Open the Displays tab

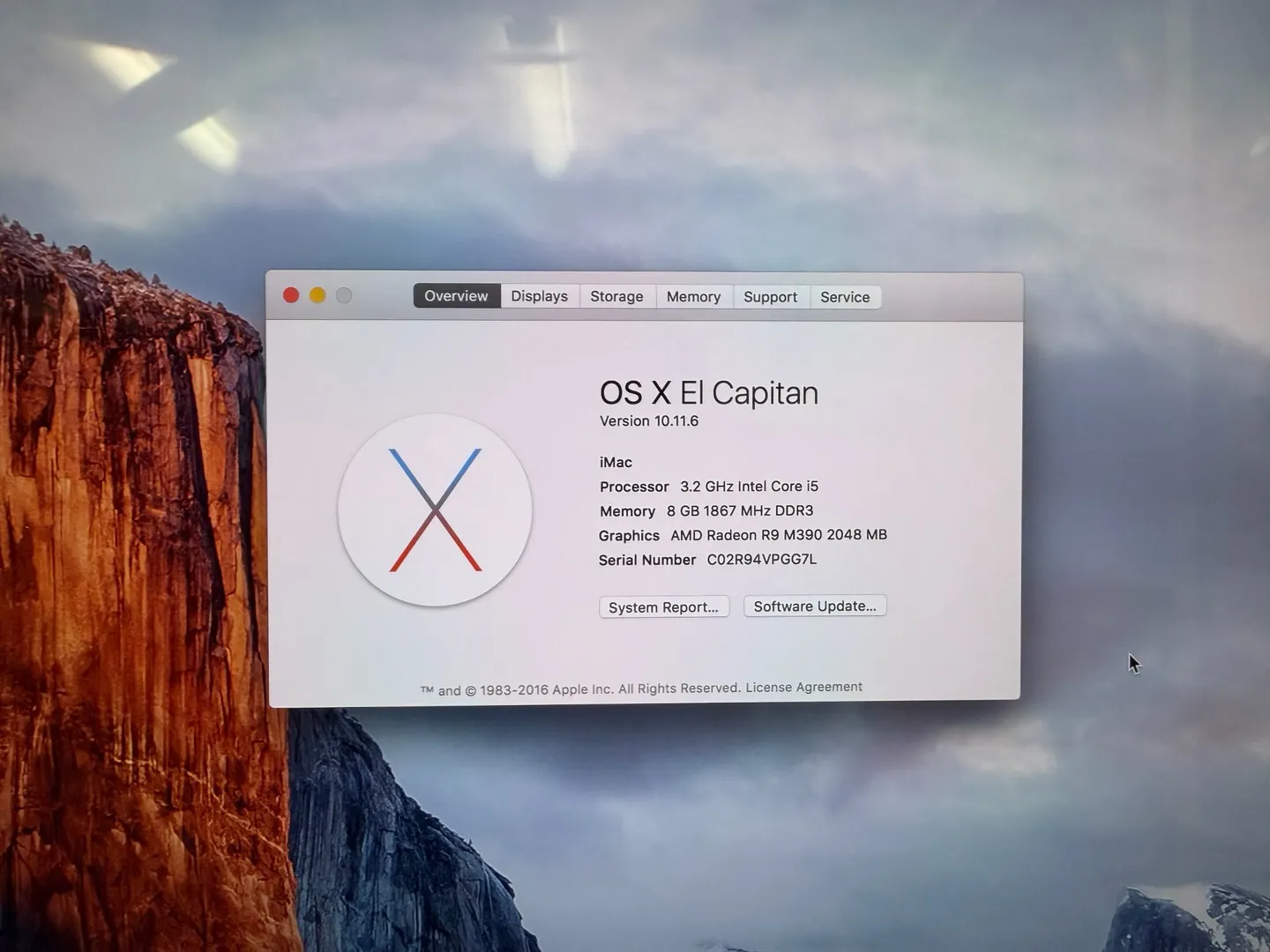click(x=539, y=296)
